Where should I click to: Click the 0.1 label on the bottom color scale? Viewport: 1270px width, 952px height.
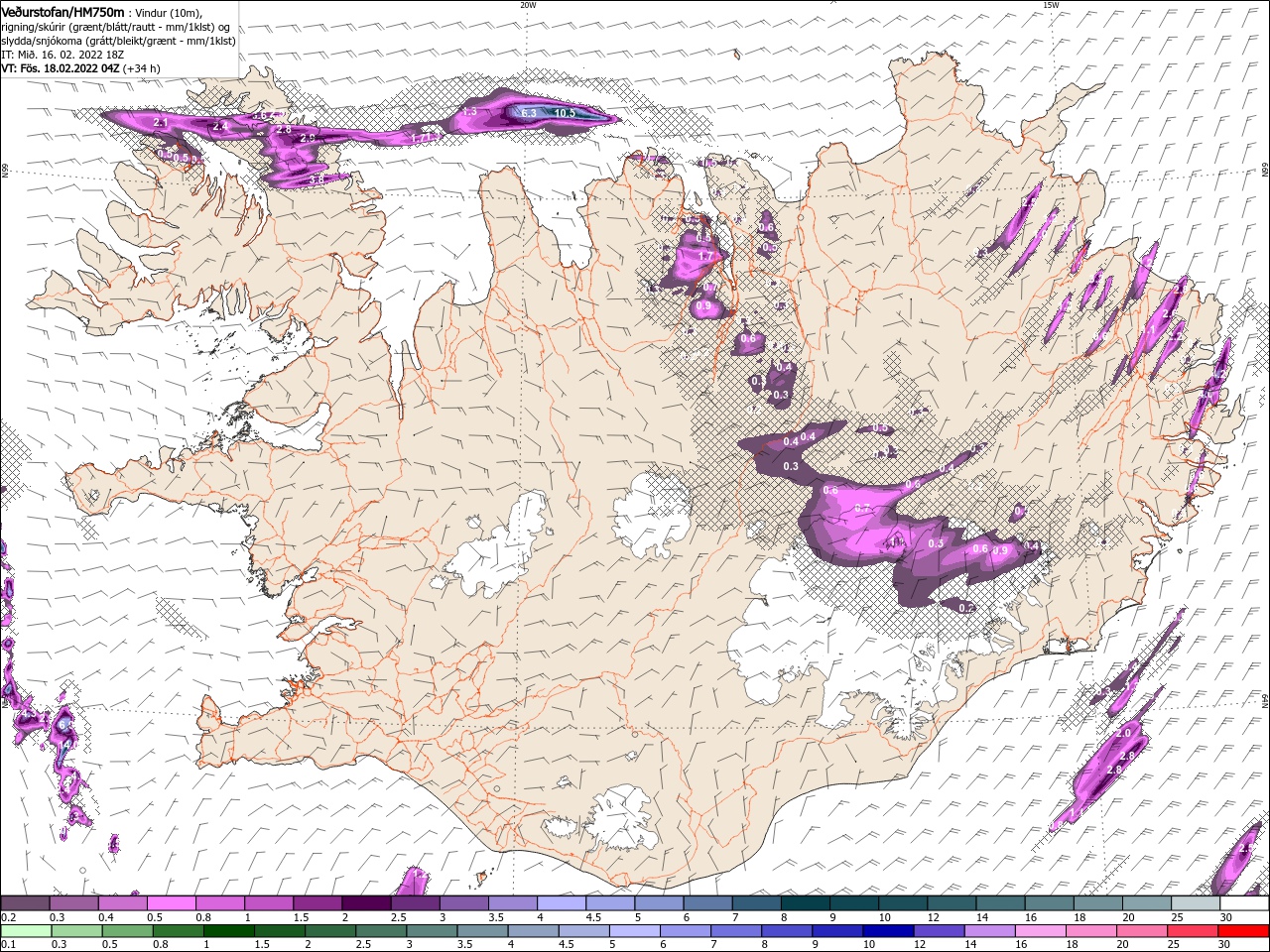pyautogui.click(x=8, y=945)
